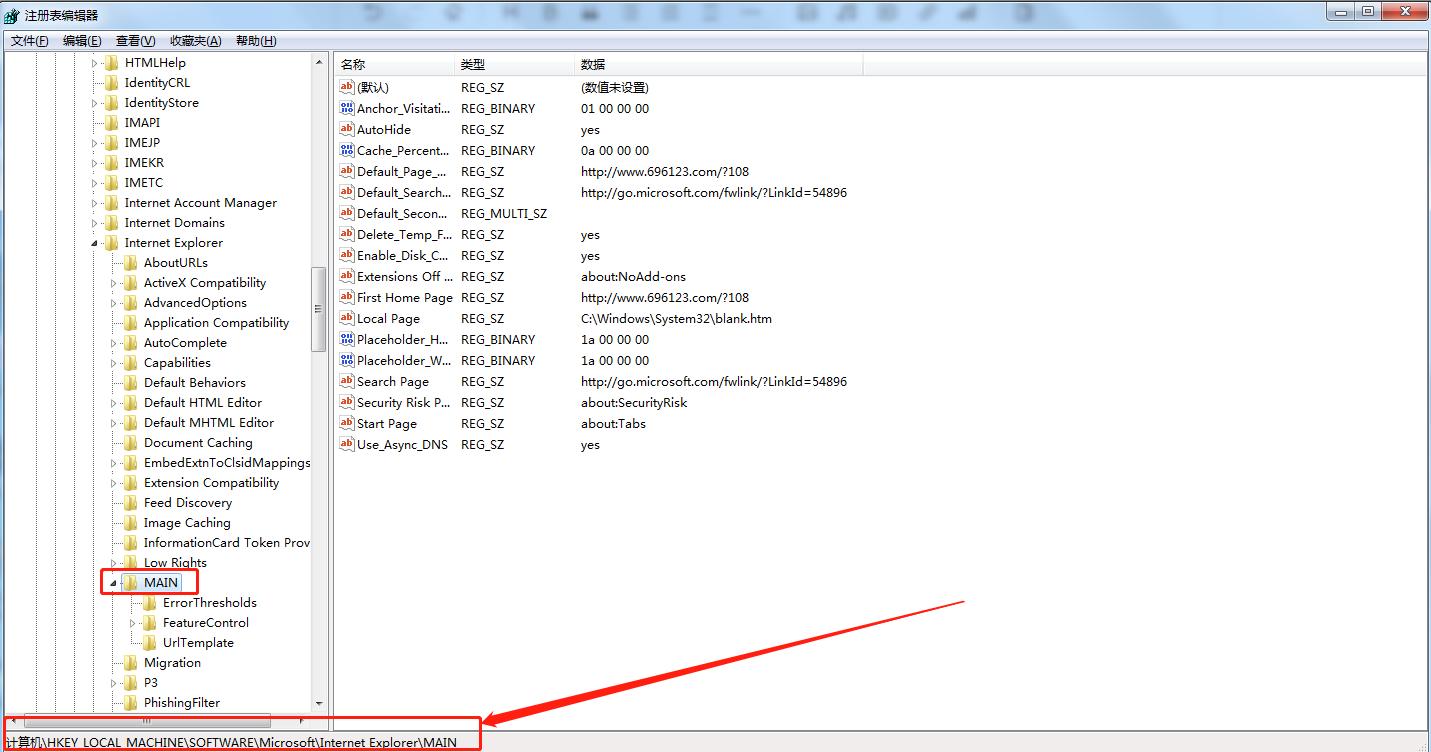
Task: Open the 查看(V) menu
Action: pyautogui.click(x=135, y=41)
